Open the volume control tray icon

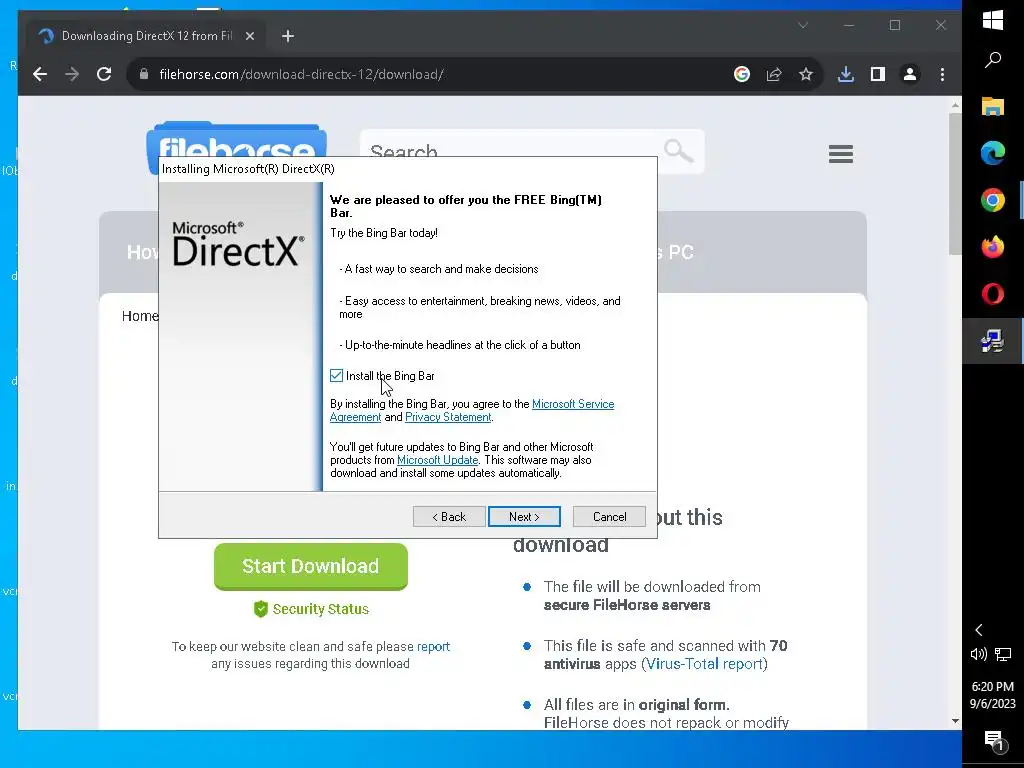[978, 654]
